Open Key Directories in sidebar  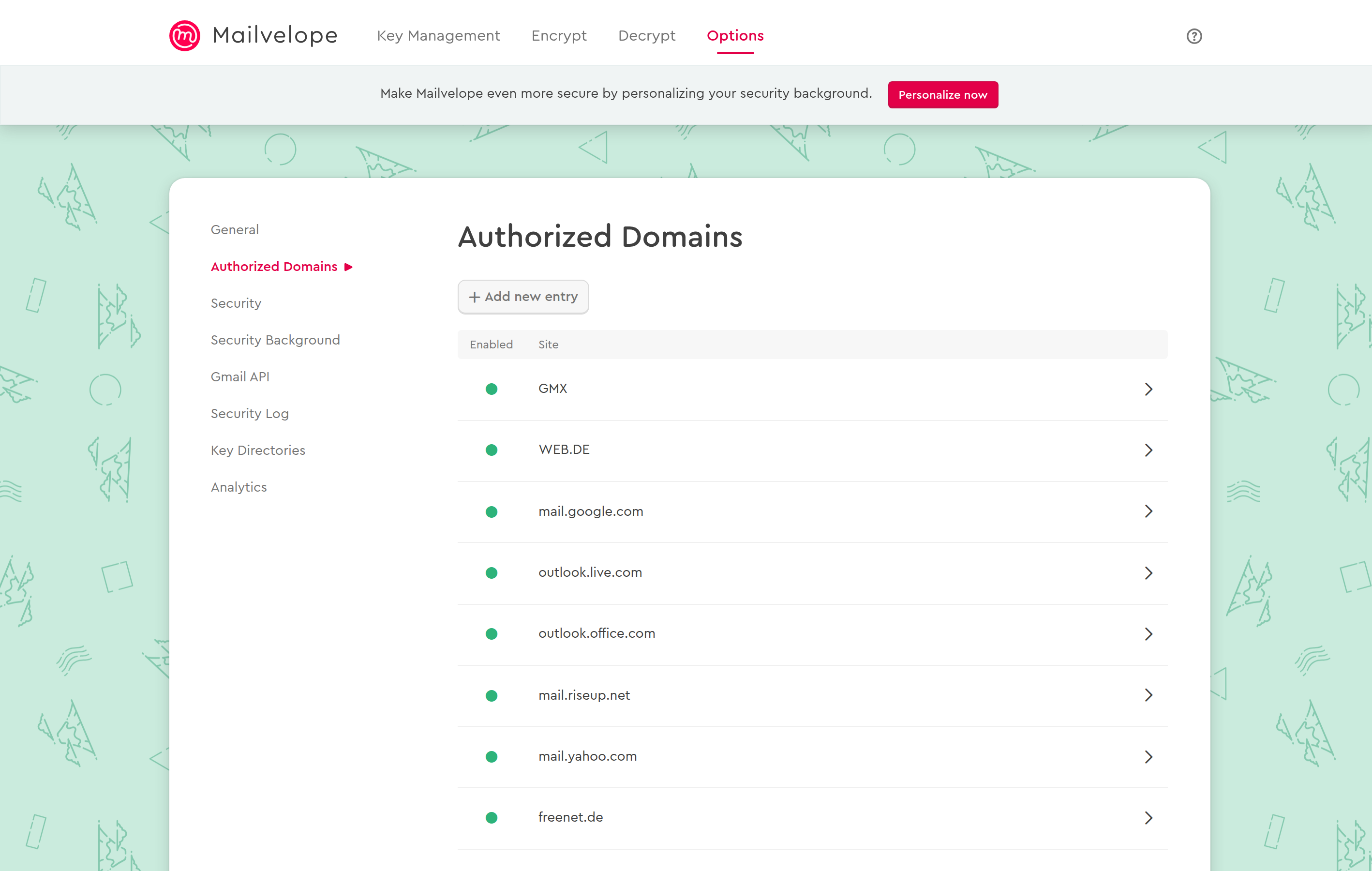point(257,451)
